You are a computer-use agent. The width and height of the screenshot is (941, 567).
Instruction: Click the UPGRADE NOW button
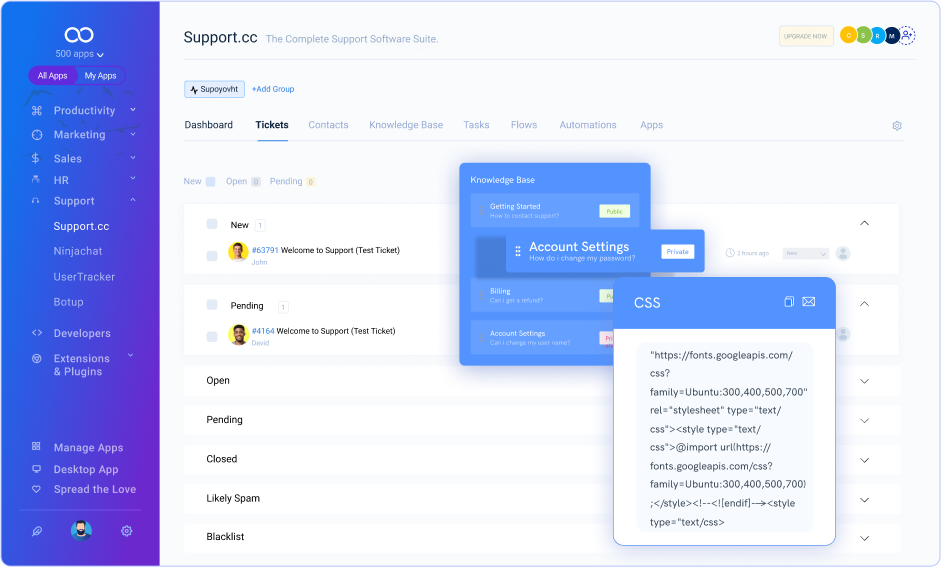805,36
